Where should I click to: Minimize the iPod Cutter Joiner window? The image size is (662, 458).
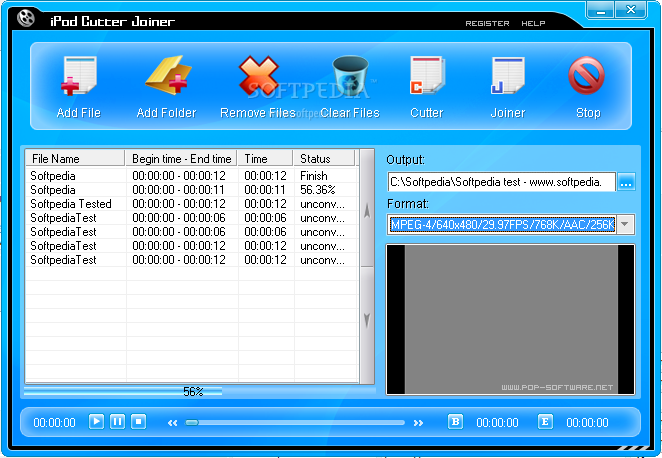pos(600,10)
